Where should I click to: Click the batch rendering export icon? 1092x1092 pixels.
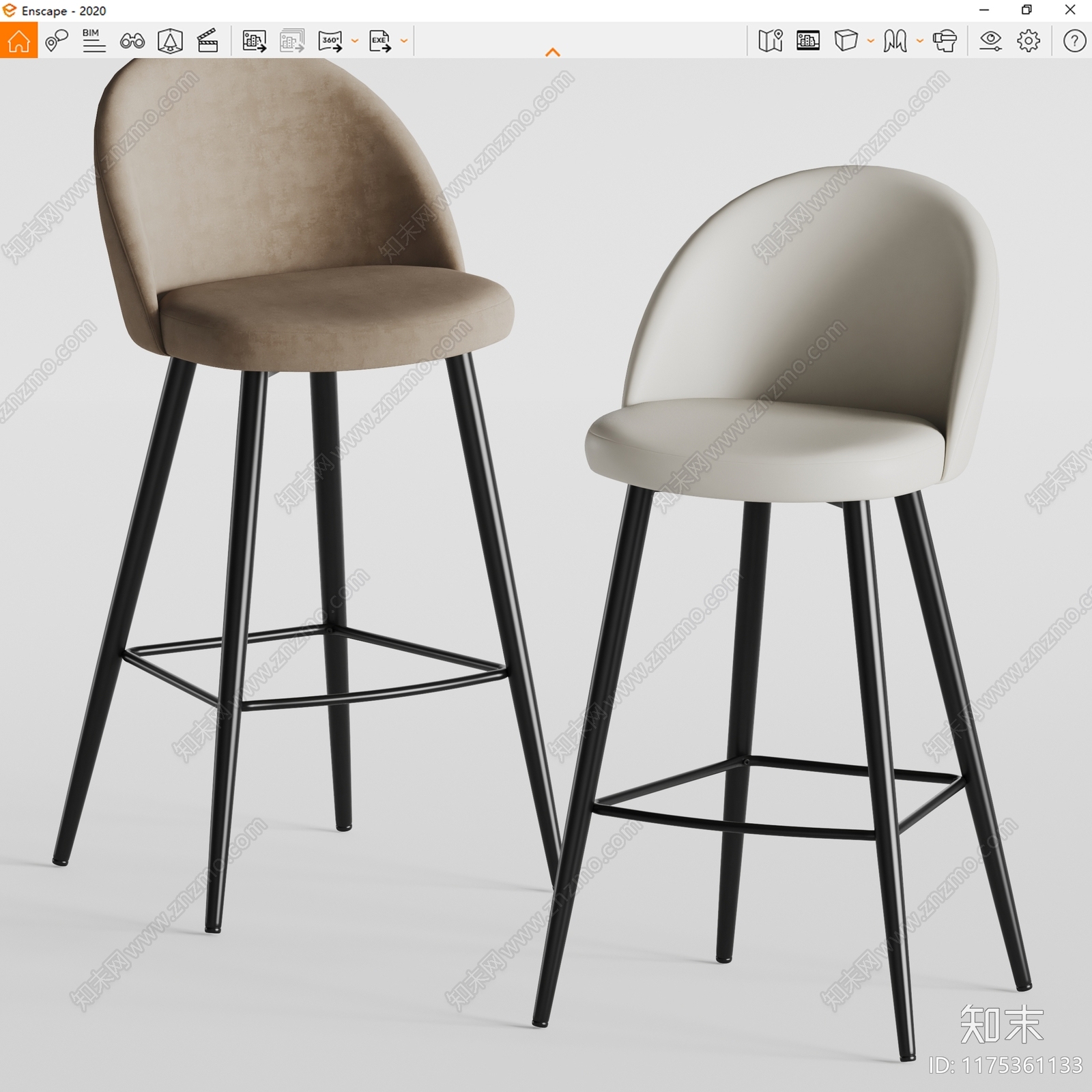coord(292,41)
